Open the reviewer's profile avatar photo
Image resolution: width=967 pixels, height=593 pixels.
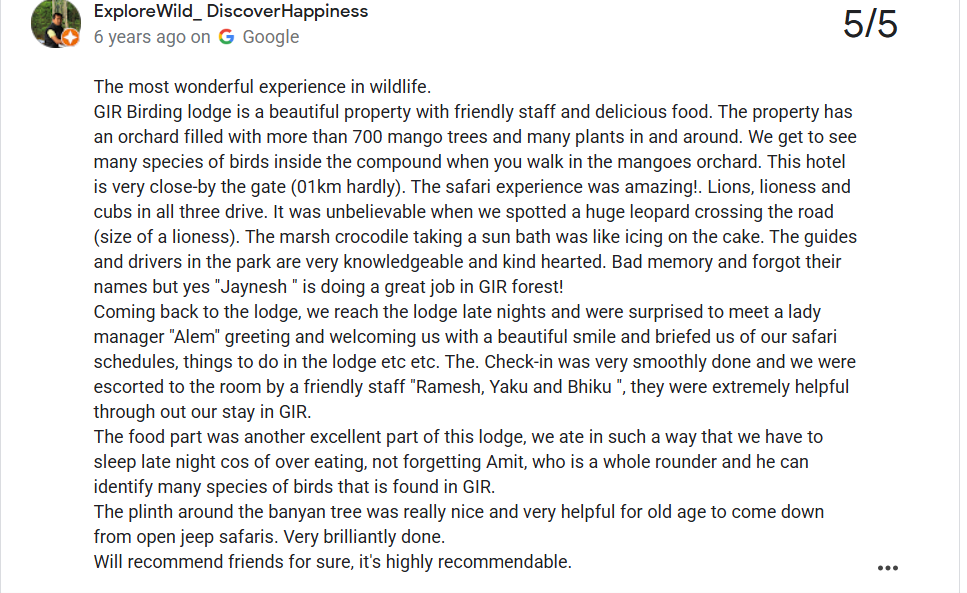click(56, 23)
